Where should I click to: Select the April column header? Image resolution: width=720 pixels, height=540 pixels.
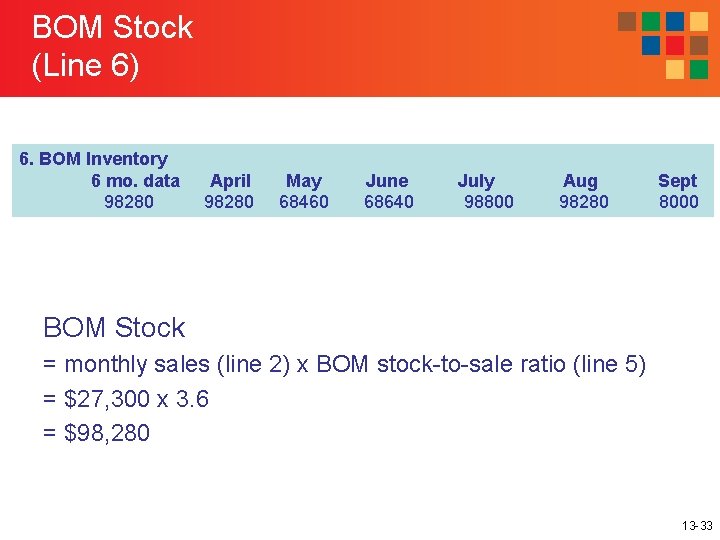pyautogui.click(x=230, y=181)
